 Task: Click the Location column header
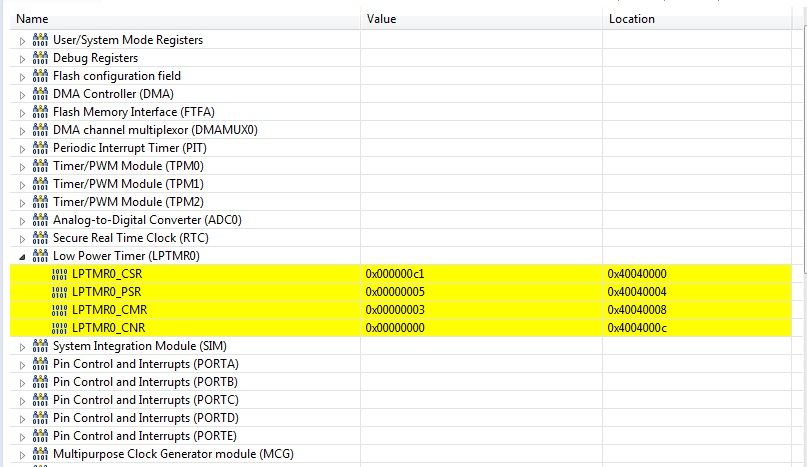coord(631,19)
